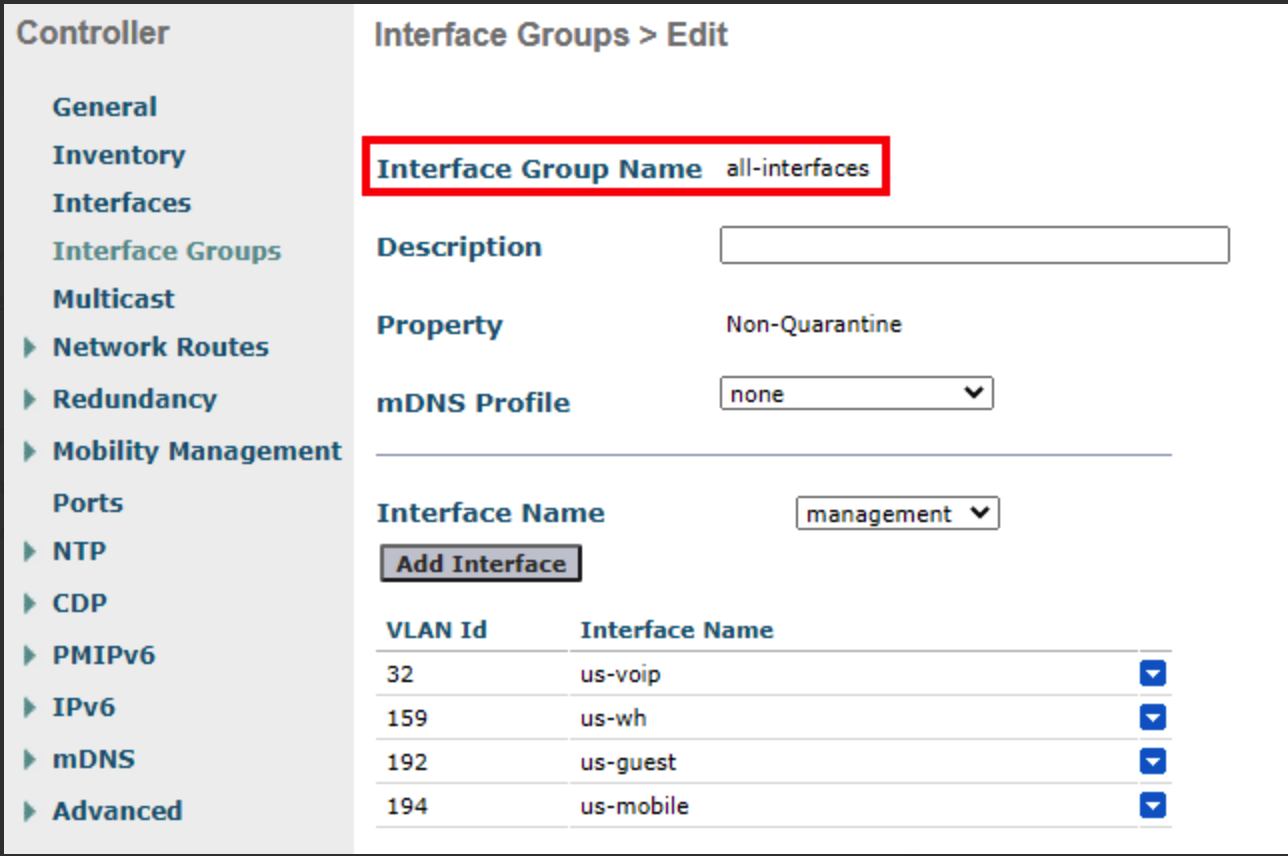Navigate to the Interfaces page
The width and height of the screenshot is (1288, 856).
pos(122,203)
